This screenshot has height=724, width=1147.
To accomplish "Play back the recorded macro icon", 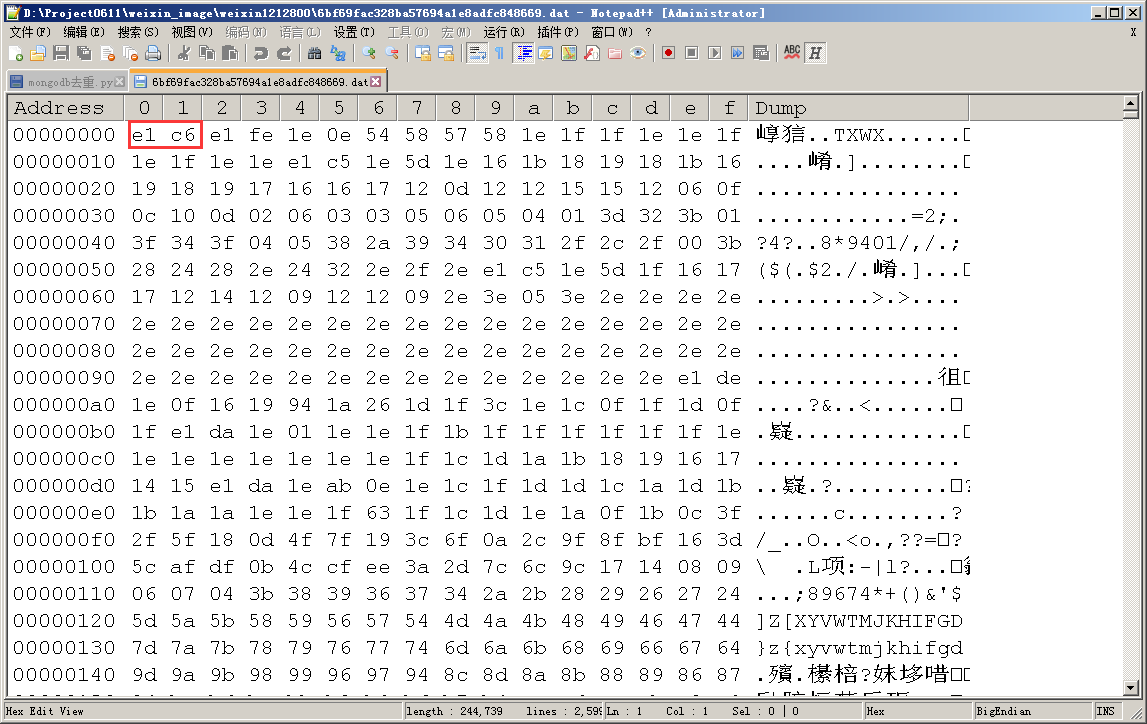I will click(x=715, y=53).
